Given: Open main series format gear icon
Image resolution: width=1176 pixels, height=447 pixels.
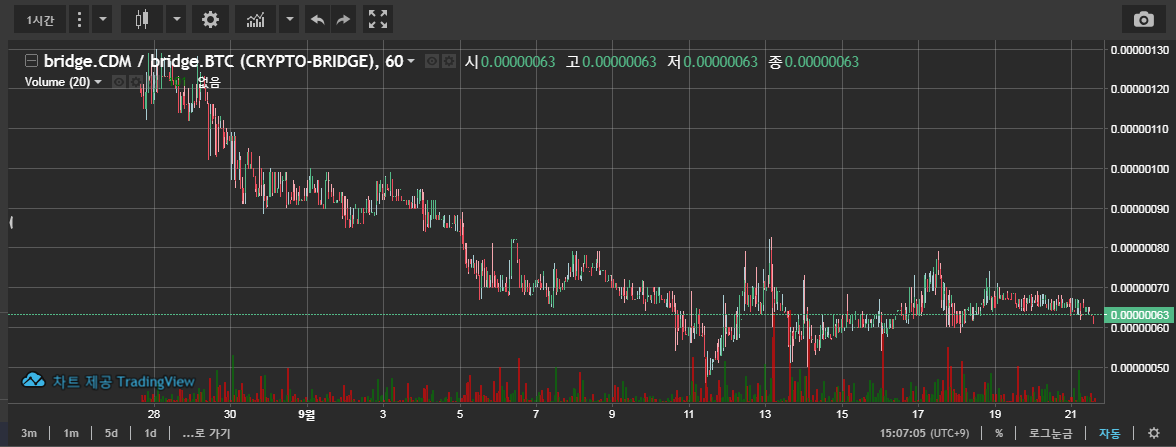Looking at the screenshot, I should coord(448,62).
